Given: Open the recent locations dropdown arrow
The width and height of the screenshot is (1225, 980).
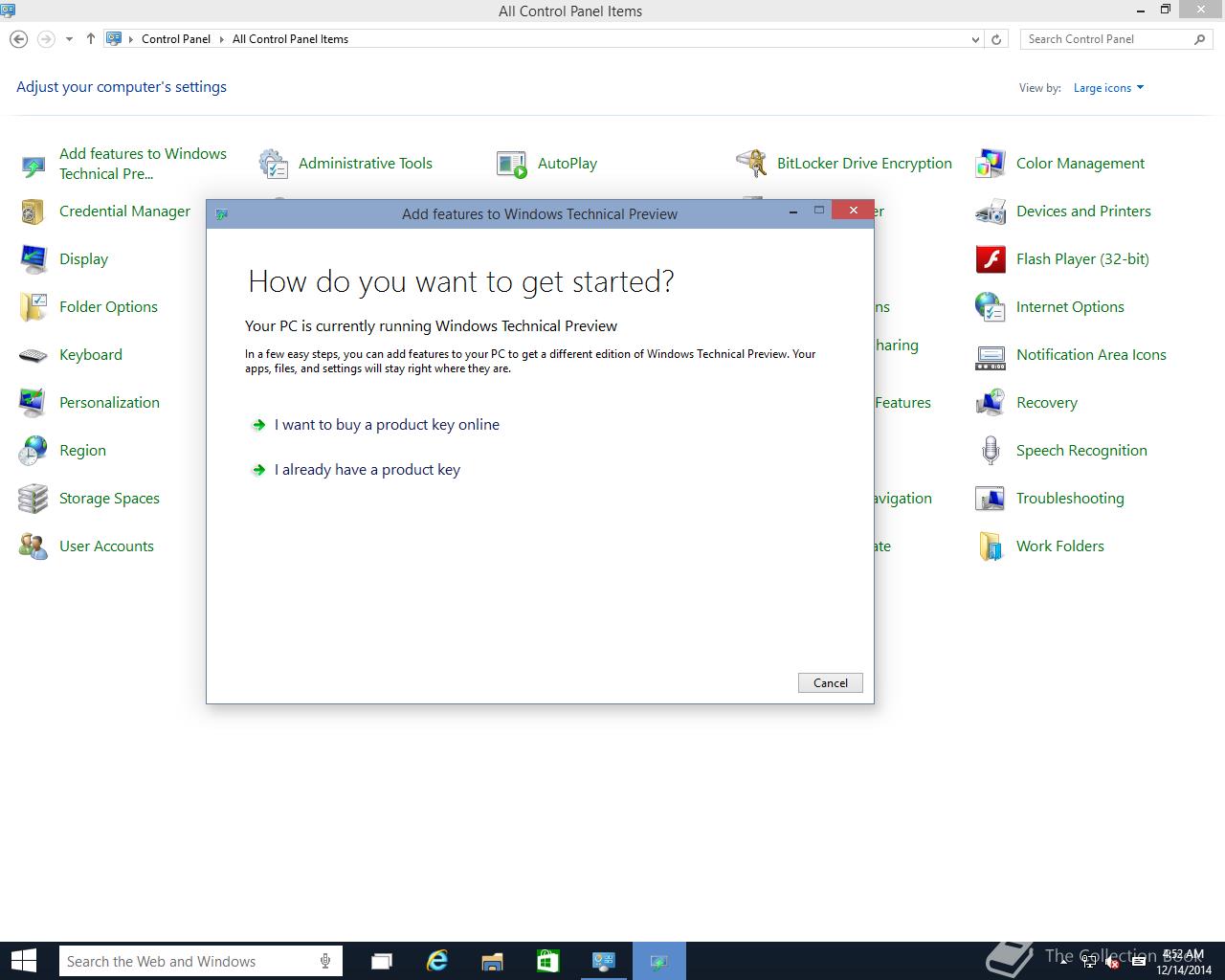Looking at the screenshot, I should coord(69,39).
